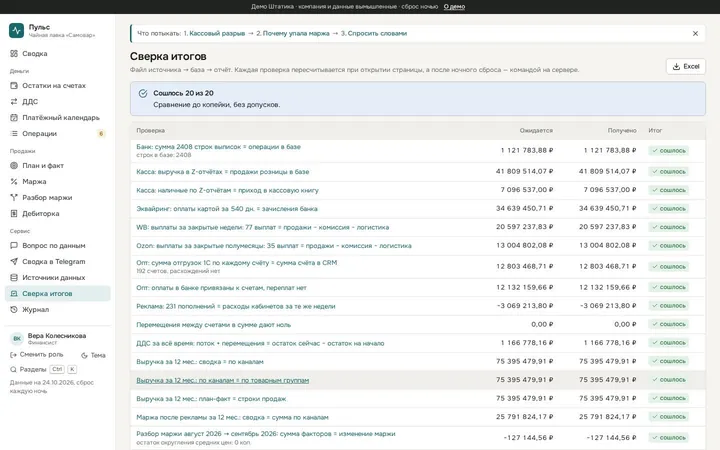Open check Маржа после рекламы за 12 мес.
Viewport: 720px width, 450px height.
[232, 417]
